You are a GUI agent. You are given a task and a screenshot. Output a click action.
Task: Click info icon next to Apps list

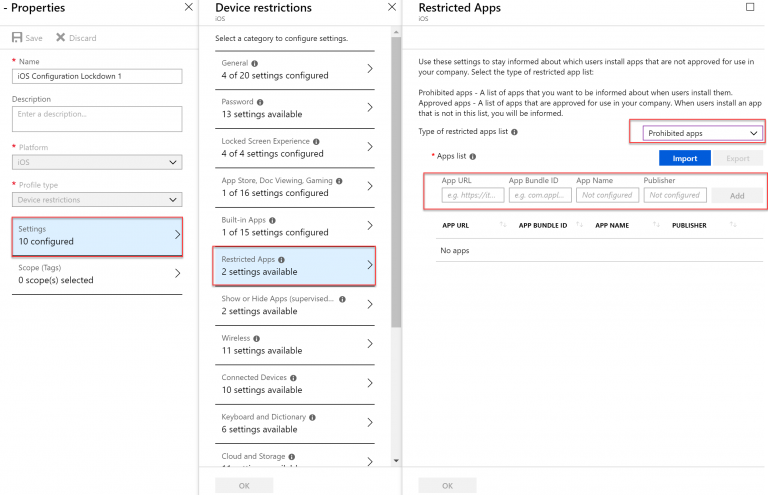pos(473,157)
